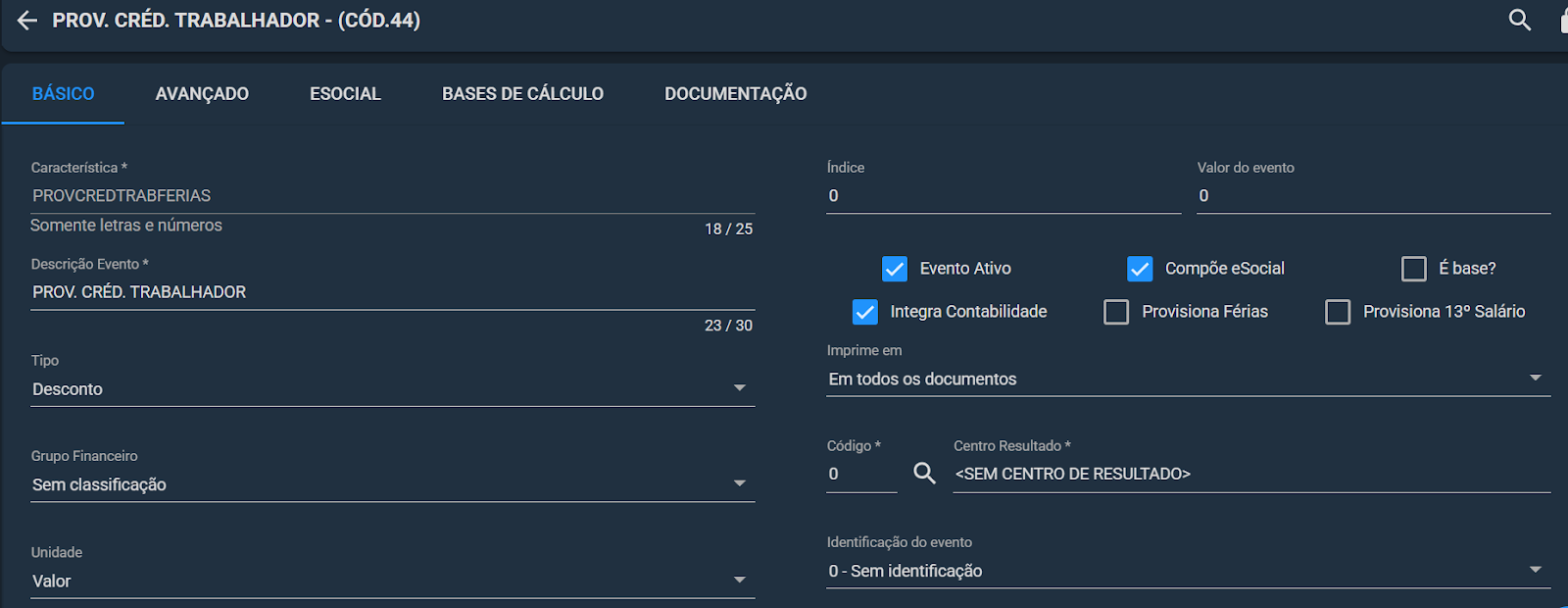Open the ESOCIAL tab
The height and width of the screenshot is (608, 1568).
pyautogui.click(x=345, y=94)
